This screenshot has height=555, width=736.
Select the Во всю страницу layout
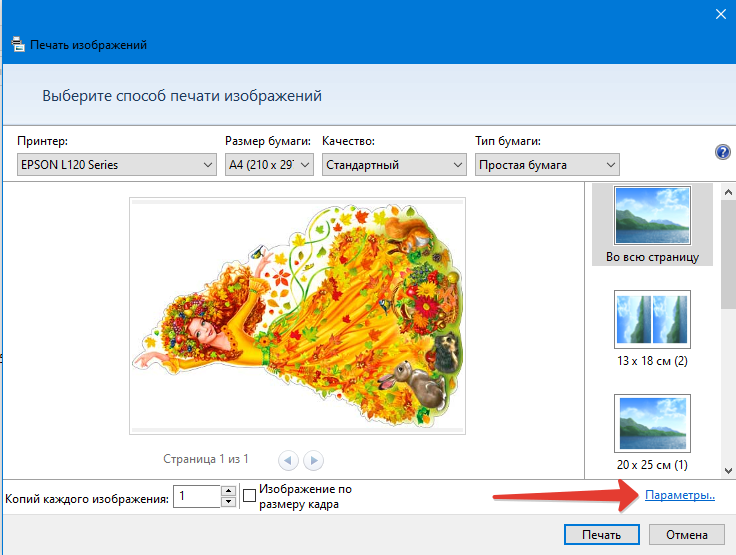click(652, 224)
